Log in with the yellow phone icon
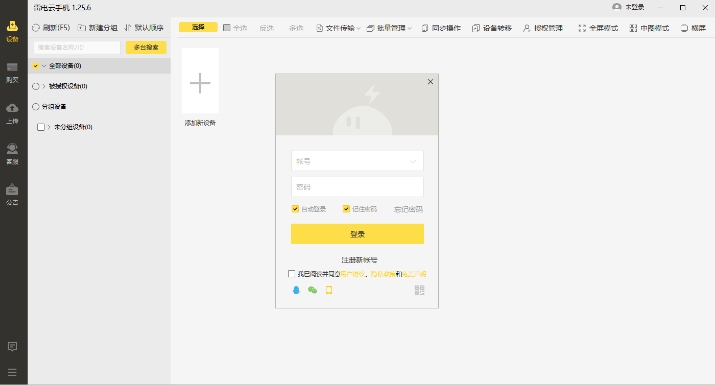 tap(329, 290)
